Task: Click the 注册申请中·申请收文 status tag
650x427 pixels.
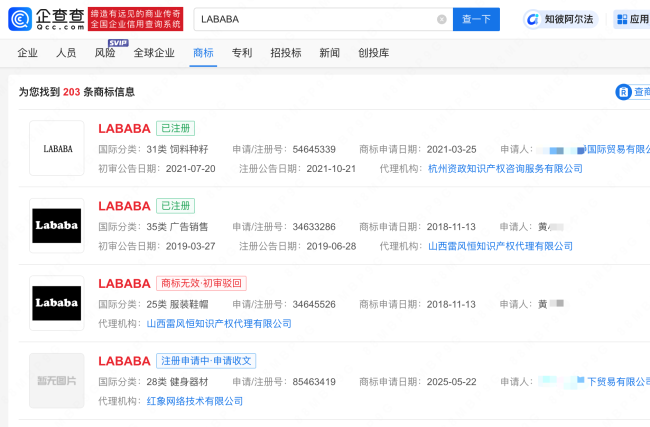Action: pos(206,361)
